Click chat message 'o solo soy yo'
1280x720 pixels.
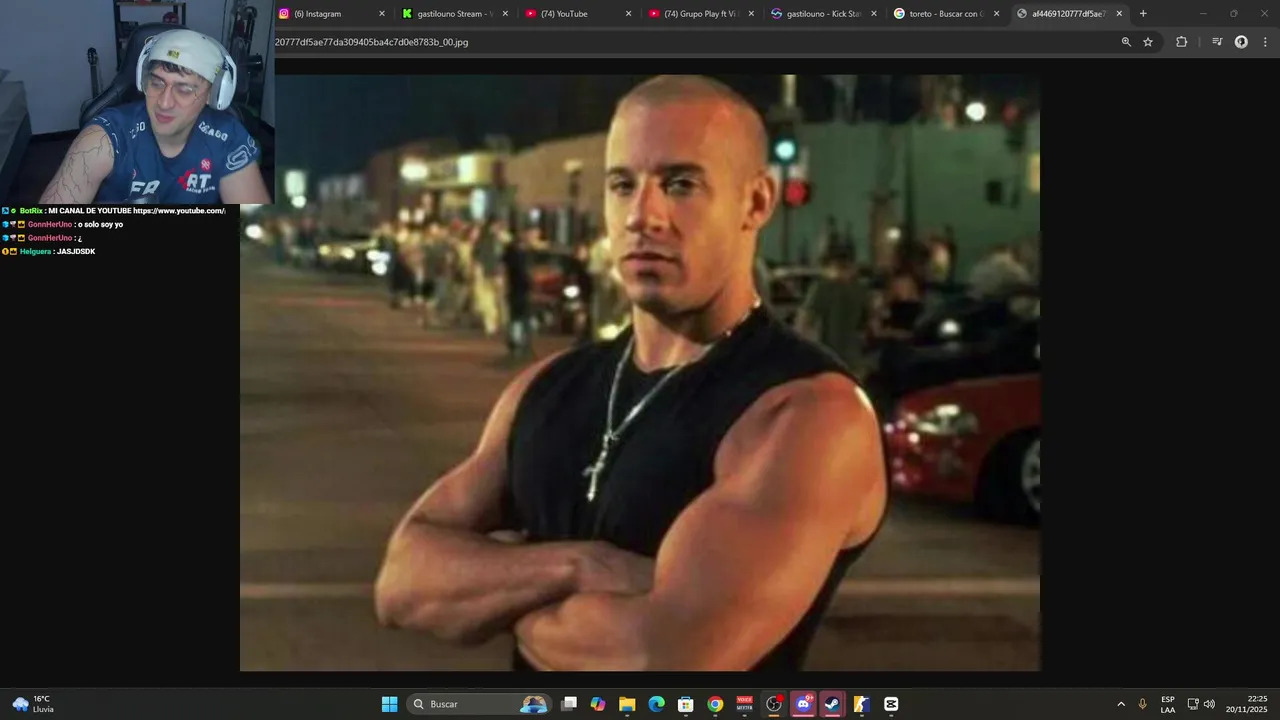tap(101, 225)
